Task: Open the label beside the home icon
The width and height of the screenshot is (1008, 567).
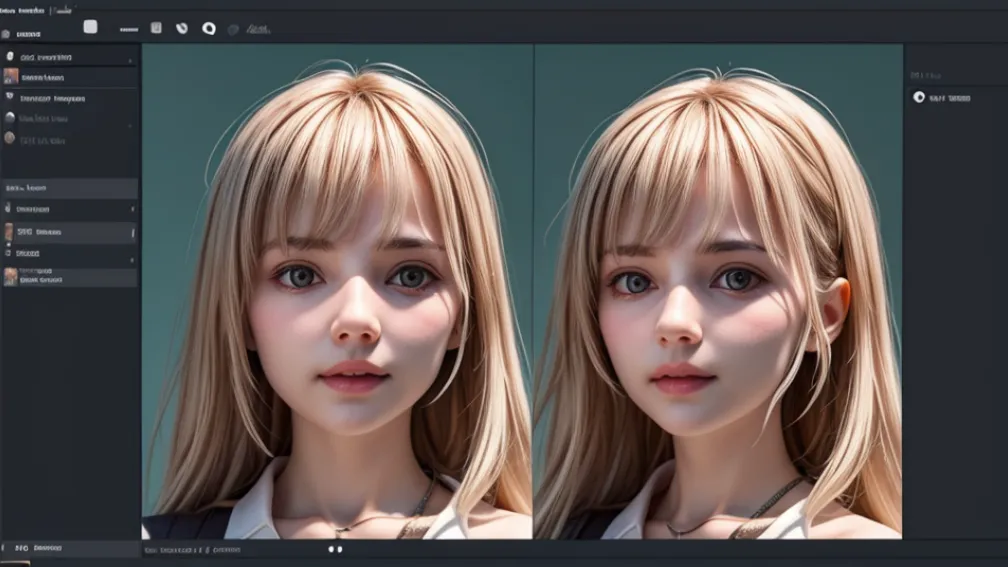Action: click(28, 34)
